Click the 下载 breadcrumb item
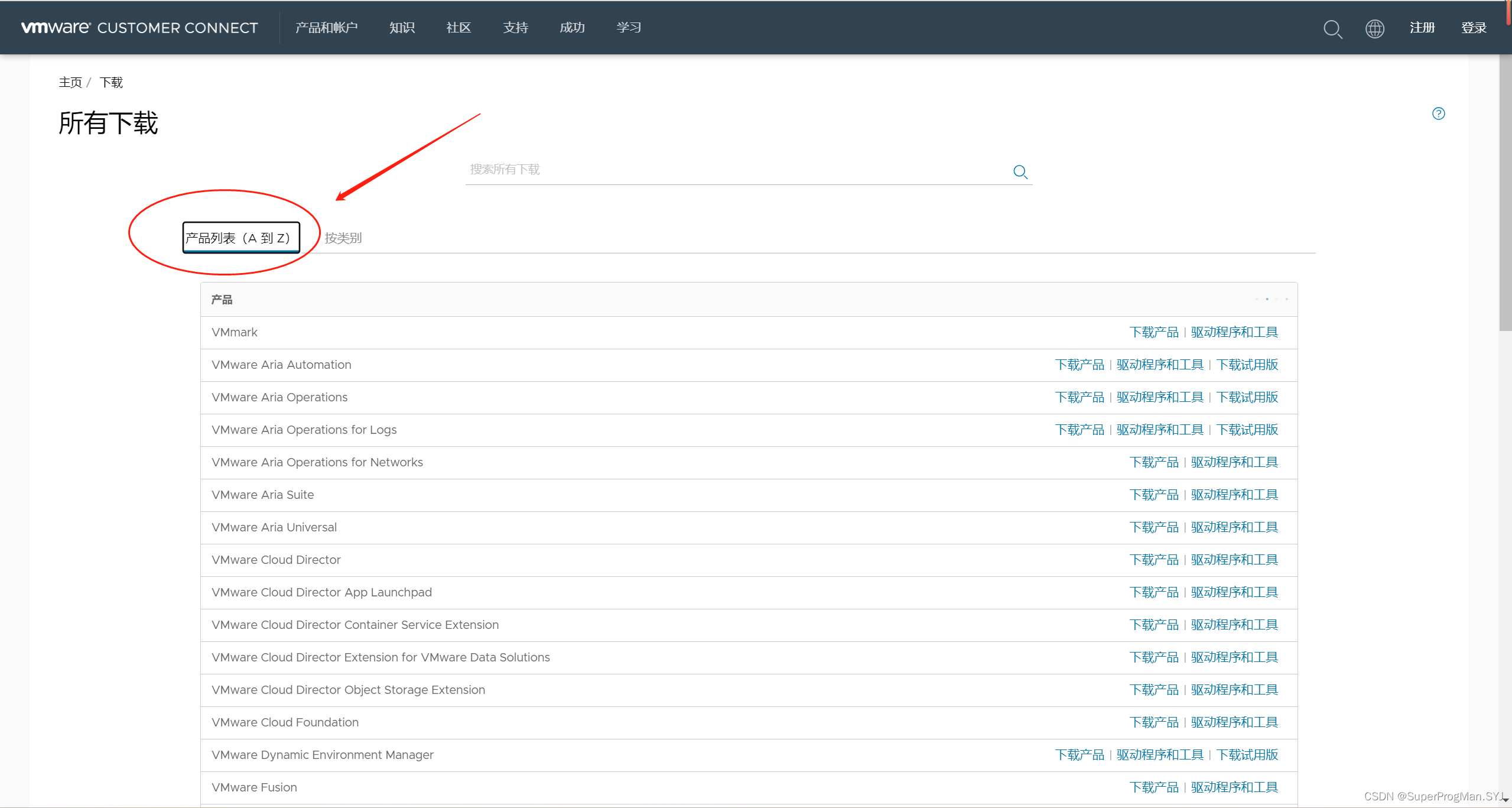1512x808 pixels. pos(111,82)
